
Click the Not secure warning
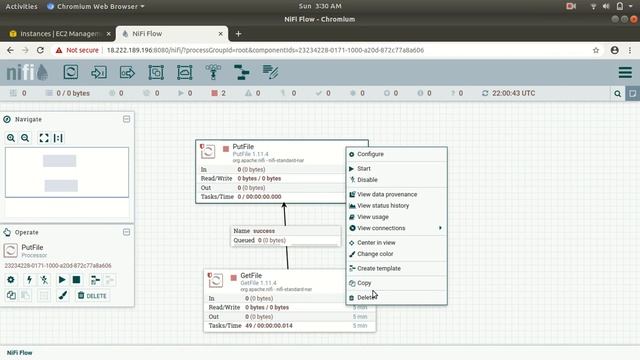(77, 50)
